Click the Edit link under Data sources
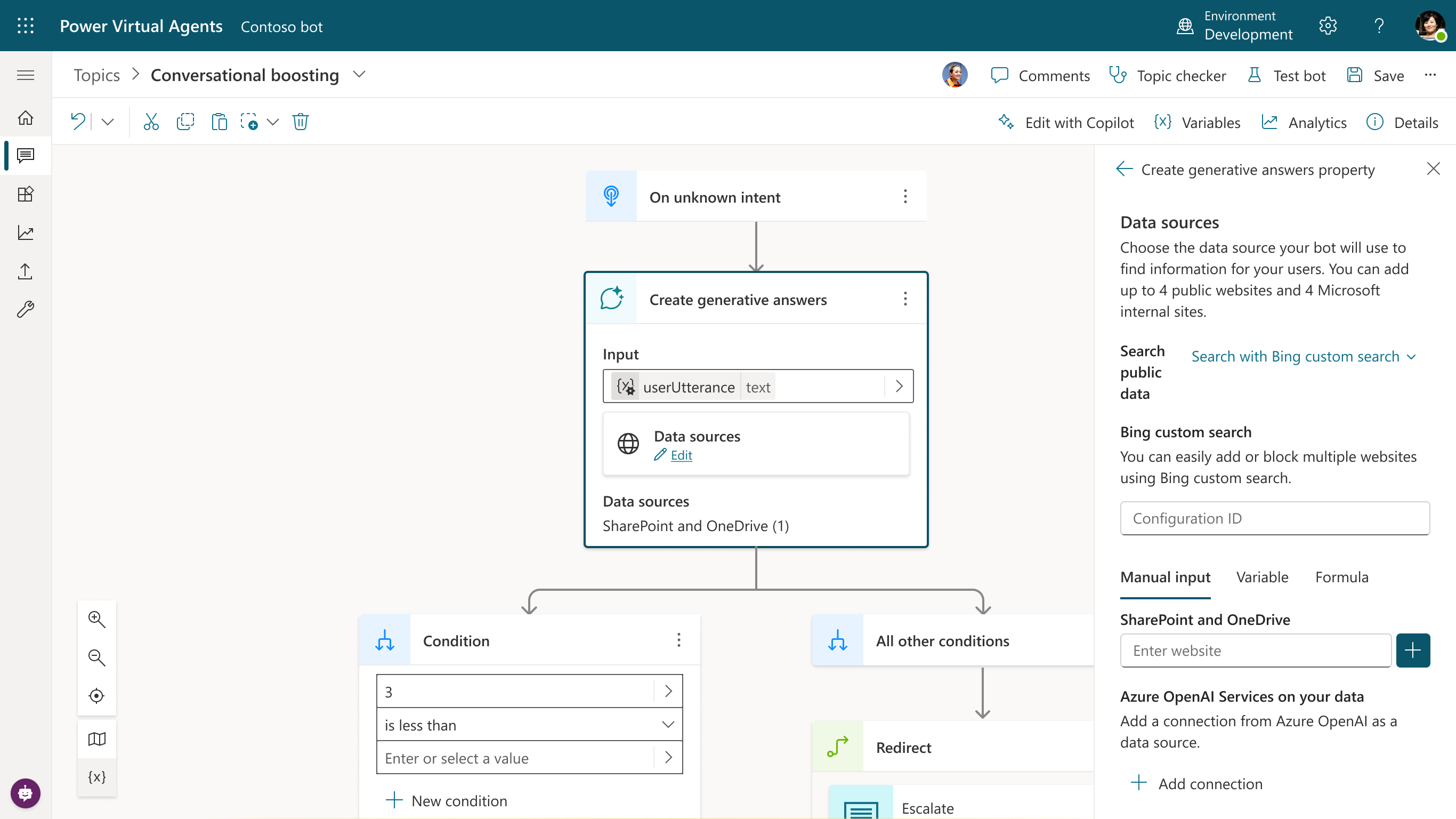Screen dimensions: 1456x819 681,455
